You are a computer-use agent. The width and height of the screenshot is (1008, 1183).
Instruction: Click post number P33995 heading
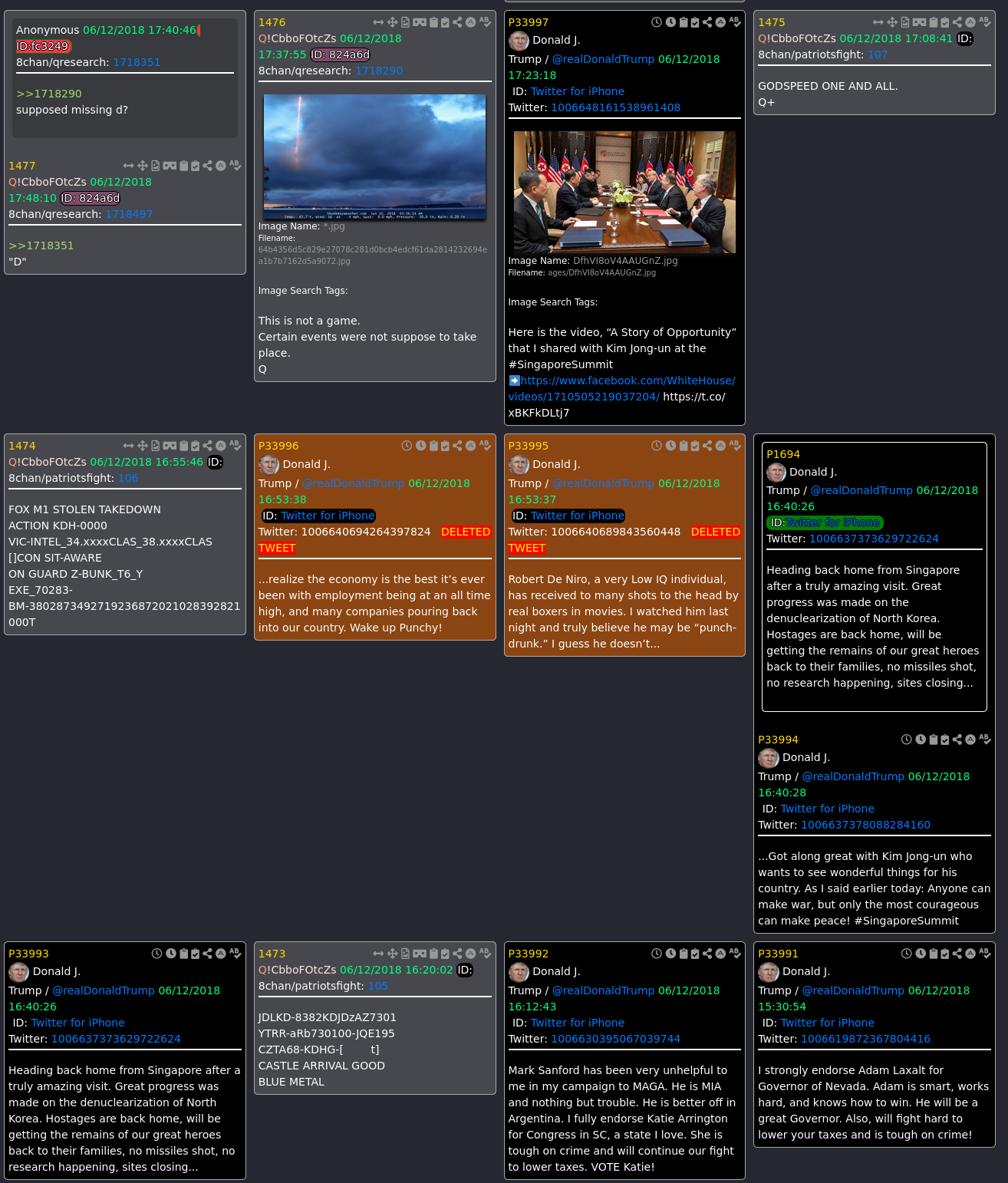pos(529,446)
